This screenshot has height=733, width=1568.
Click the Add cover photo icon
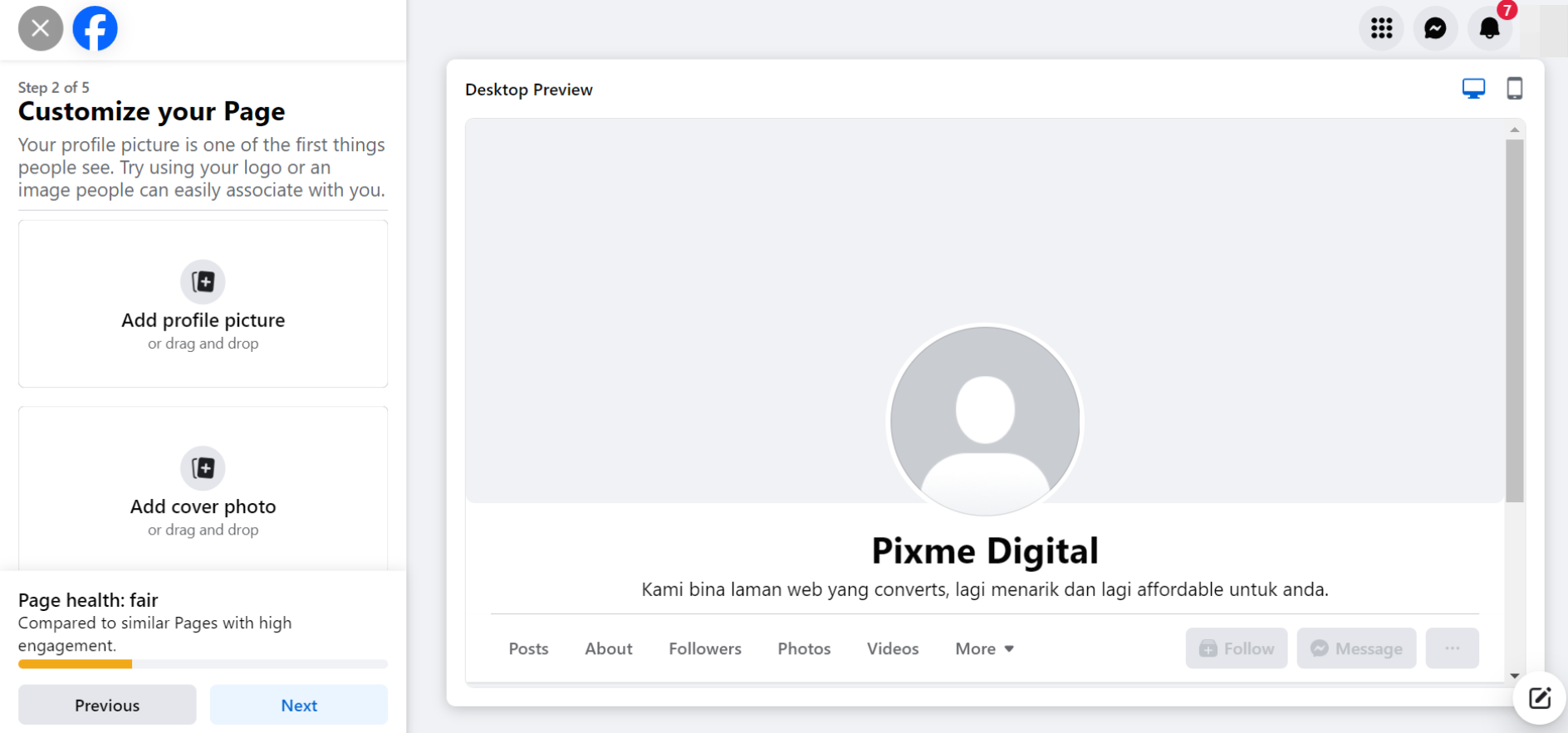[x=203, y=468]
